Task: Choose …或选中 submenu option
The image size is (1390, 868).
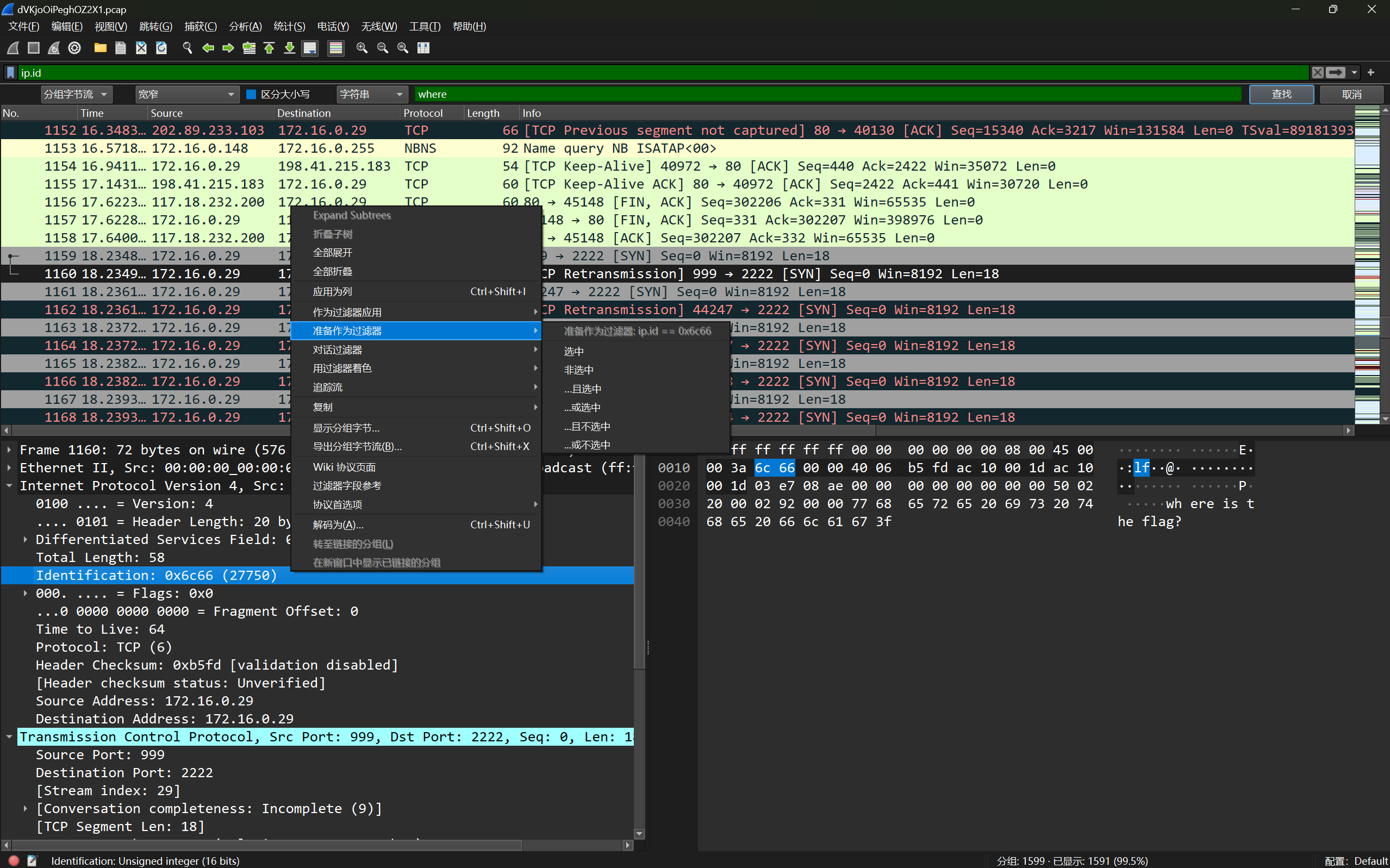Action: [x=636, y=408]
